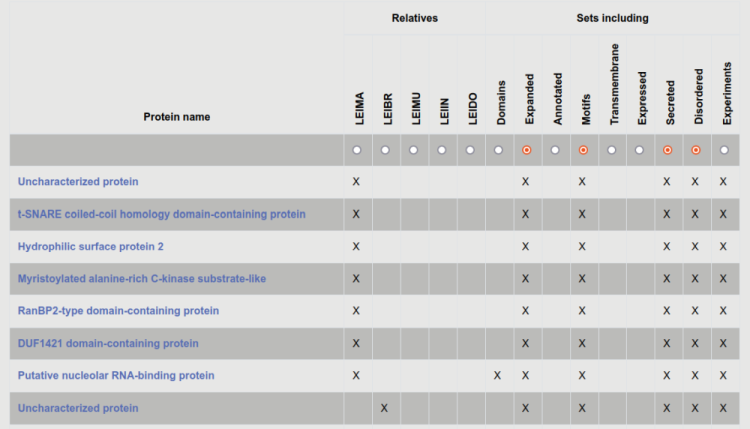Screen dimensions: 750x429
Task: Select the LEIMA relatives radio button
Action: click(356, 150)
